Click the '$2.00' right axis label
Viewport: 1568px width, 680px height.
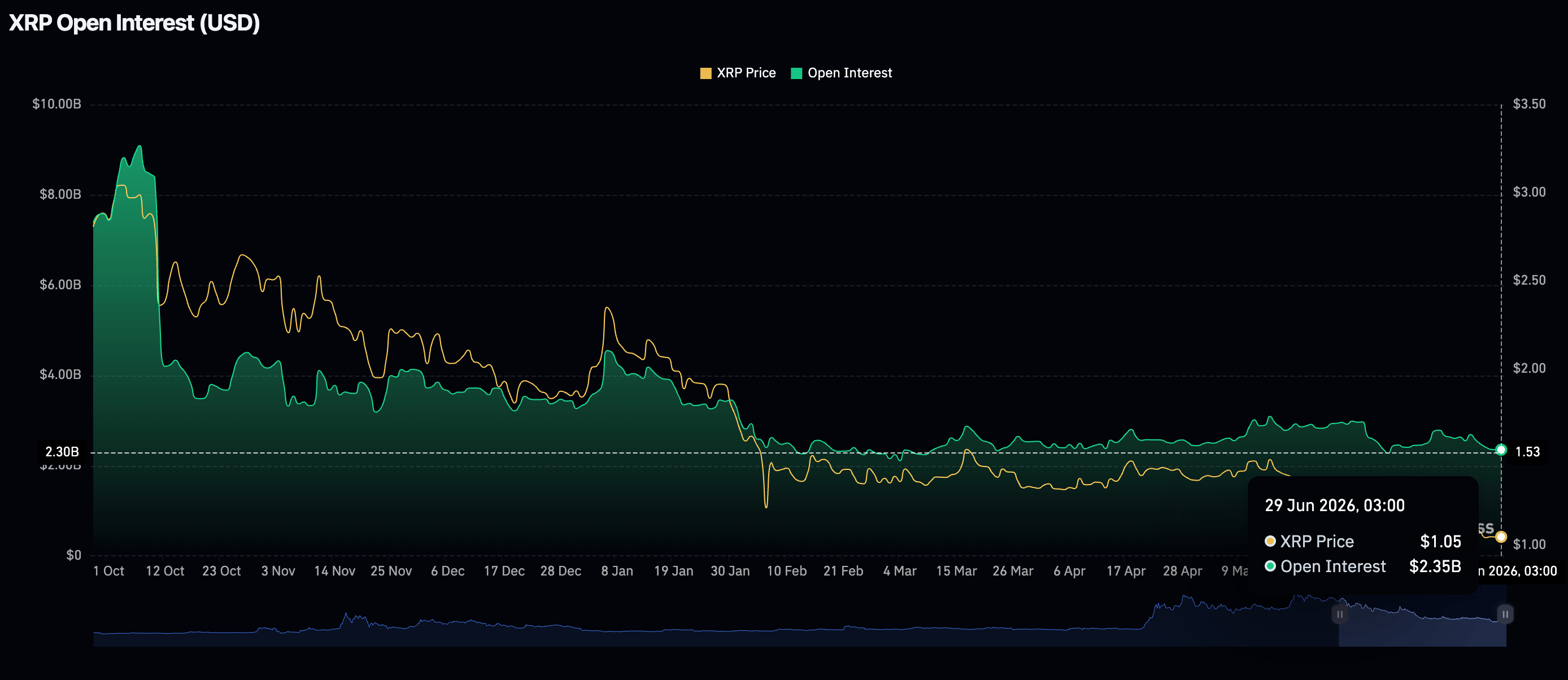coord(1529,368)
